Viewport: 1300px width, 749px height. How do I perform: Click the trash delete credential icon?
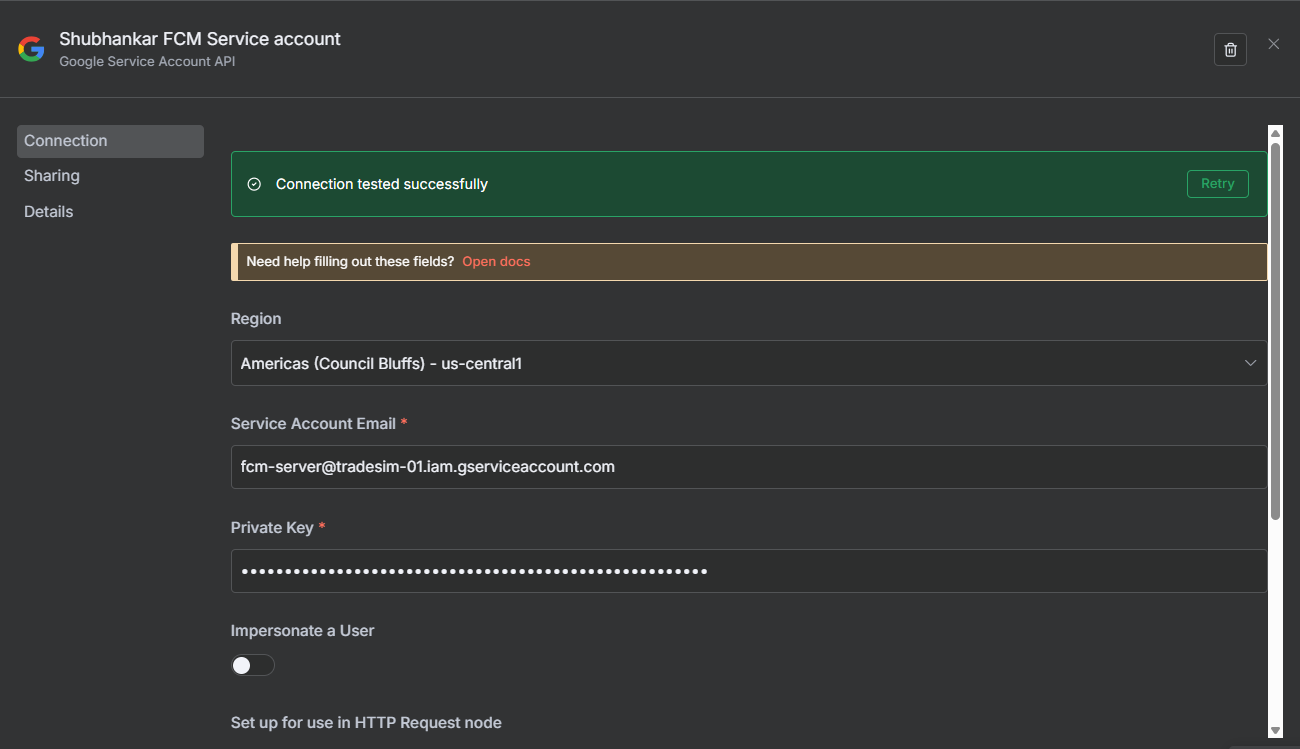(x=1230, y=50)
